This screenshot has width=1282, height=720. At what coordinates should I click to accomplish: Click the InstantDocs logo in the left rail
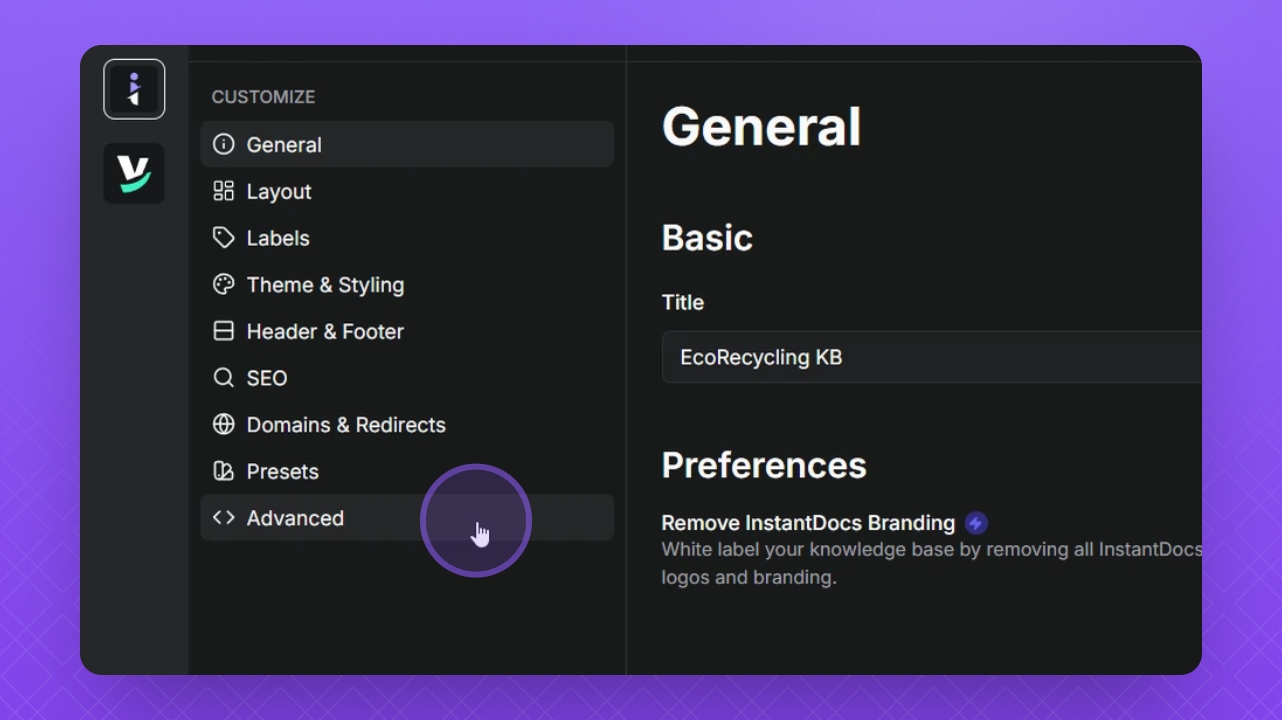pyautogui.click(x=134, y=89)
